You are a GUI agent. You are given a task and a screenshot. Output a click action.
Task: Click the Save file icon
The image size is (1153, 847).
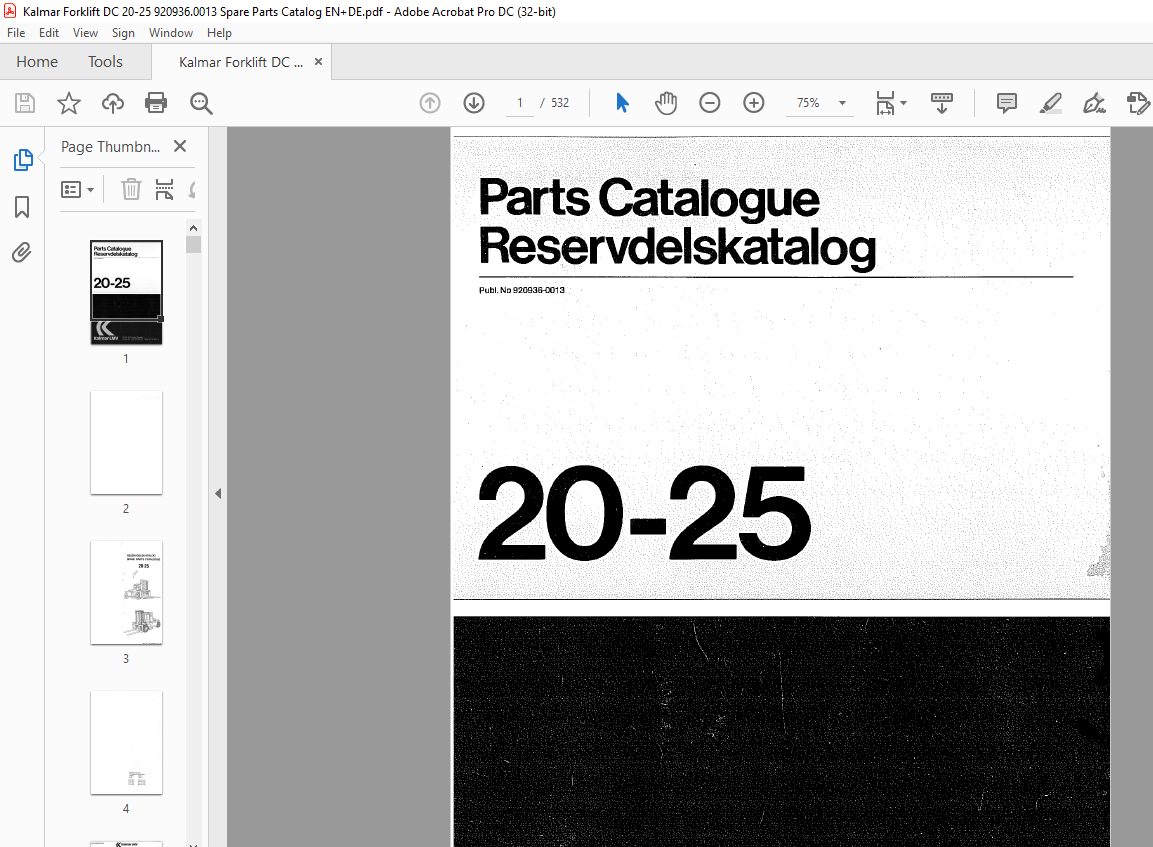pyautogui.click(x=25, y=103)
